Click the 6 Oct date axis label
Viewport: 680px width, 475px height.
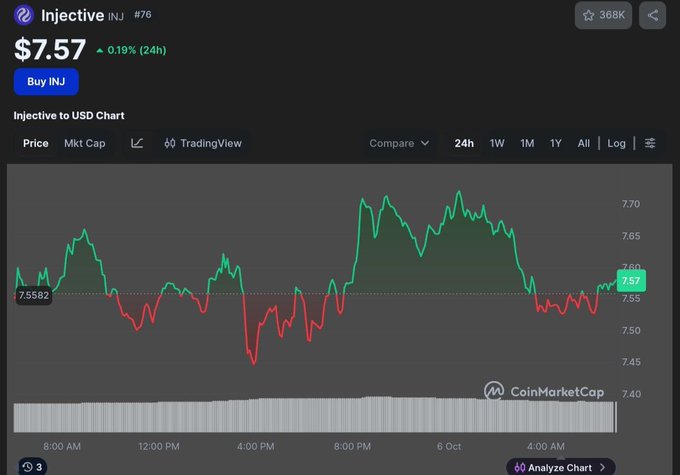coord(449,446)
